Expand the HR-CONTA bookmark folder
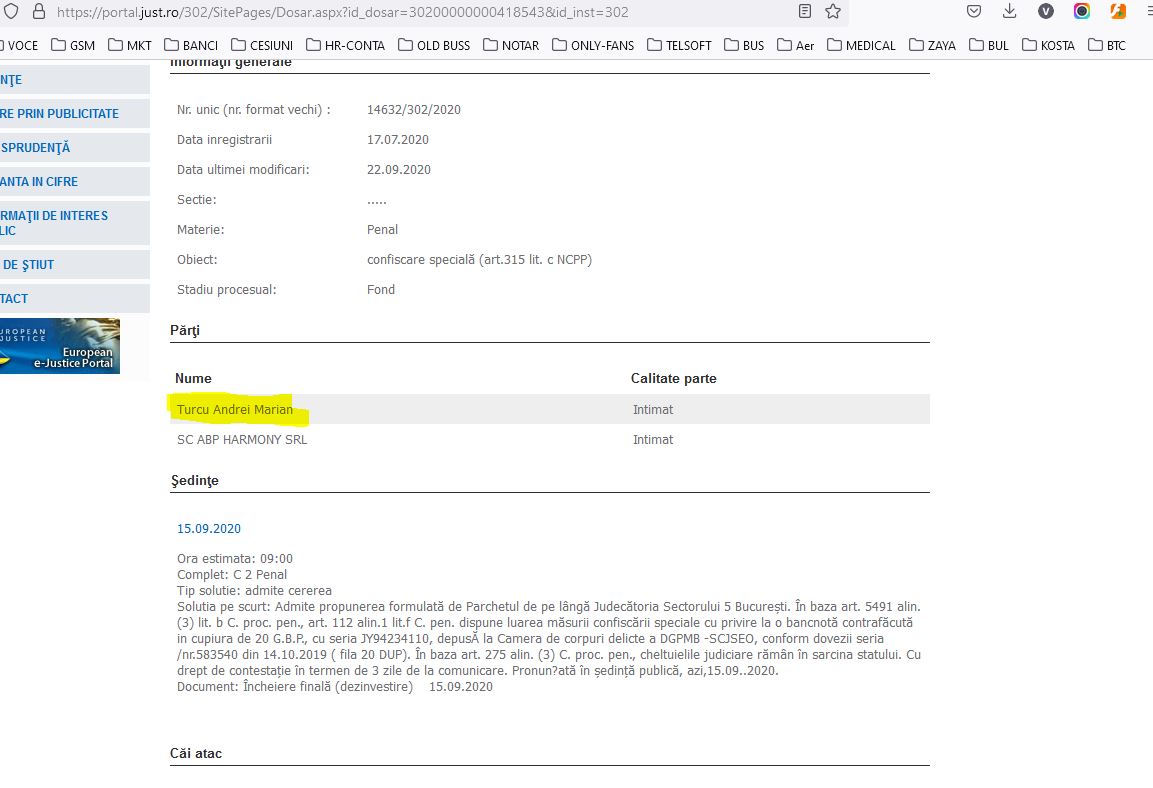The image size is (1153, 788). (x=345, y=45)
